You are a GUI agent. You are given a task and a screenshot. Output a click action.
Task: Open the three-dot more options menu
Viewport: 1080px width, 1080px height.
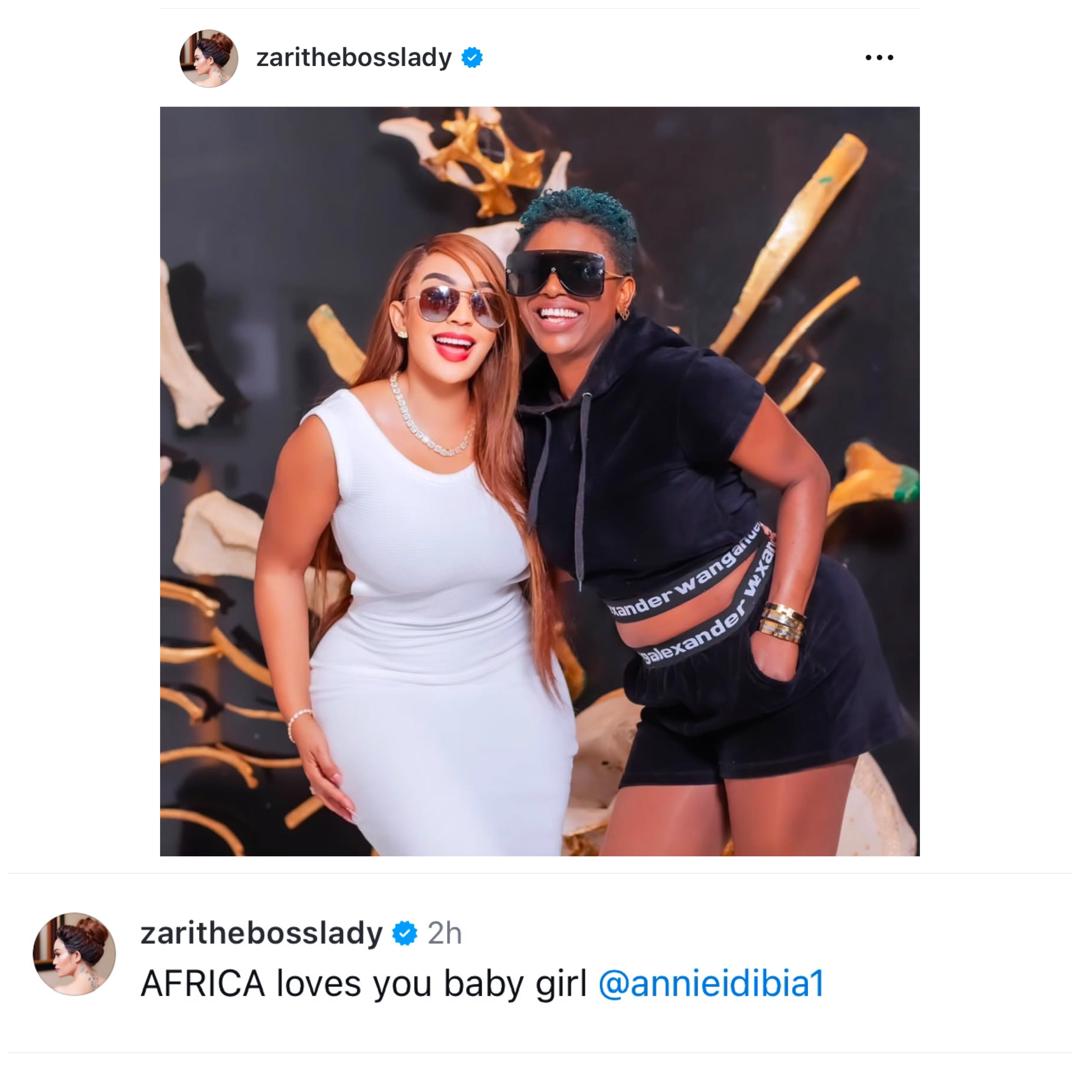[879, 58]
